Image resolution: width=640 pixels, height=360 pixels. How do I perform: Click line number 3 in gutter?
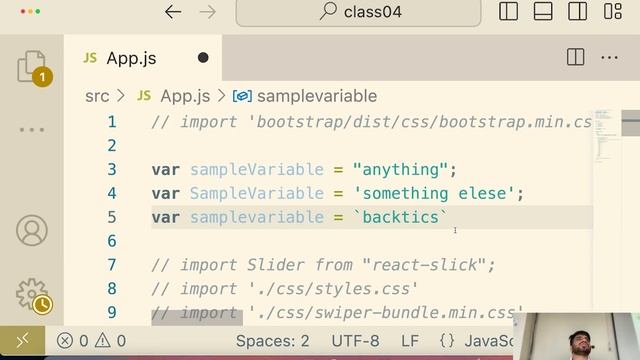point(112,169)
